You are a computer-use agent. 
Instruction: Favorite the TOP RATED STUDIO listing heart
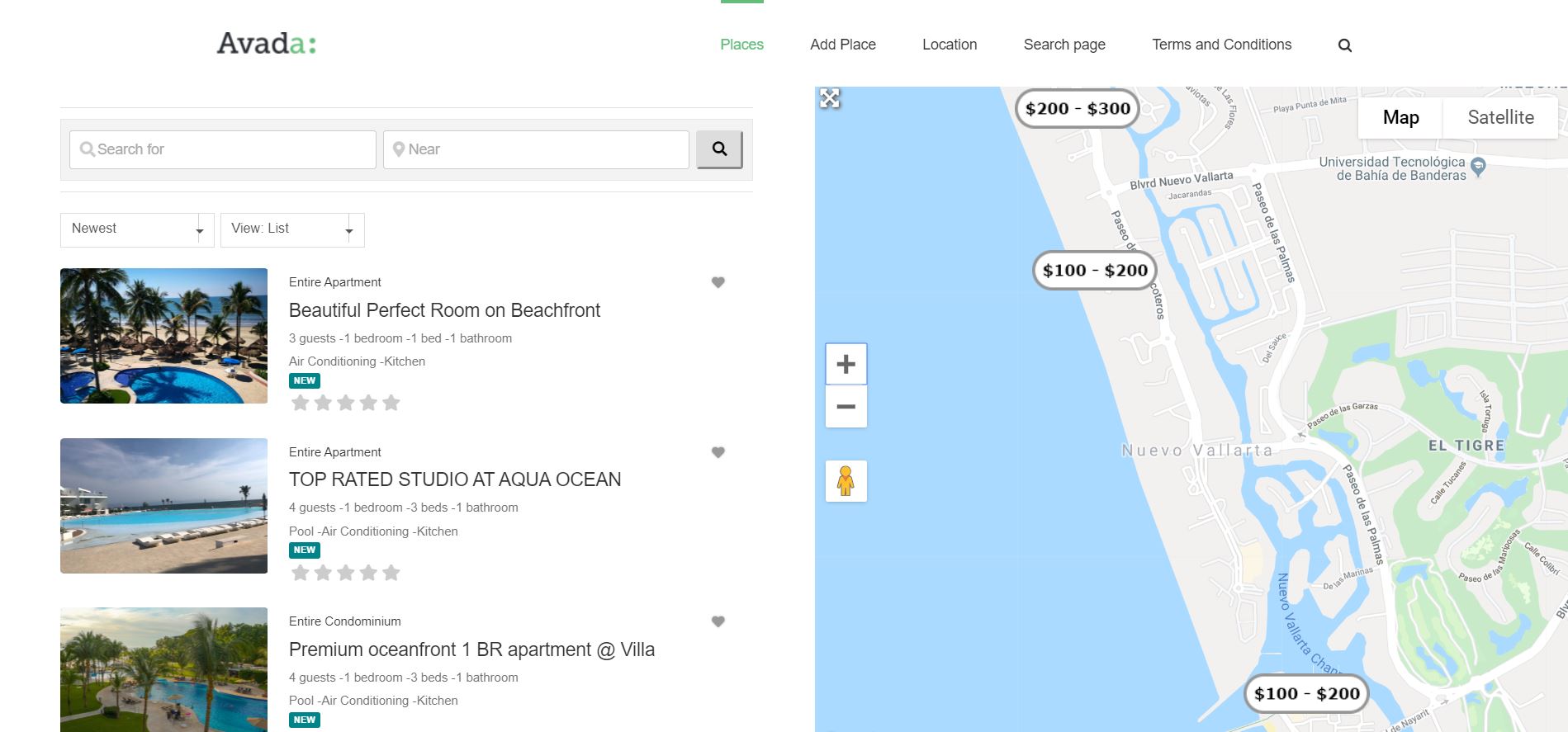tap(718, 452)
